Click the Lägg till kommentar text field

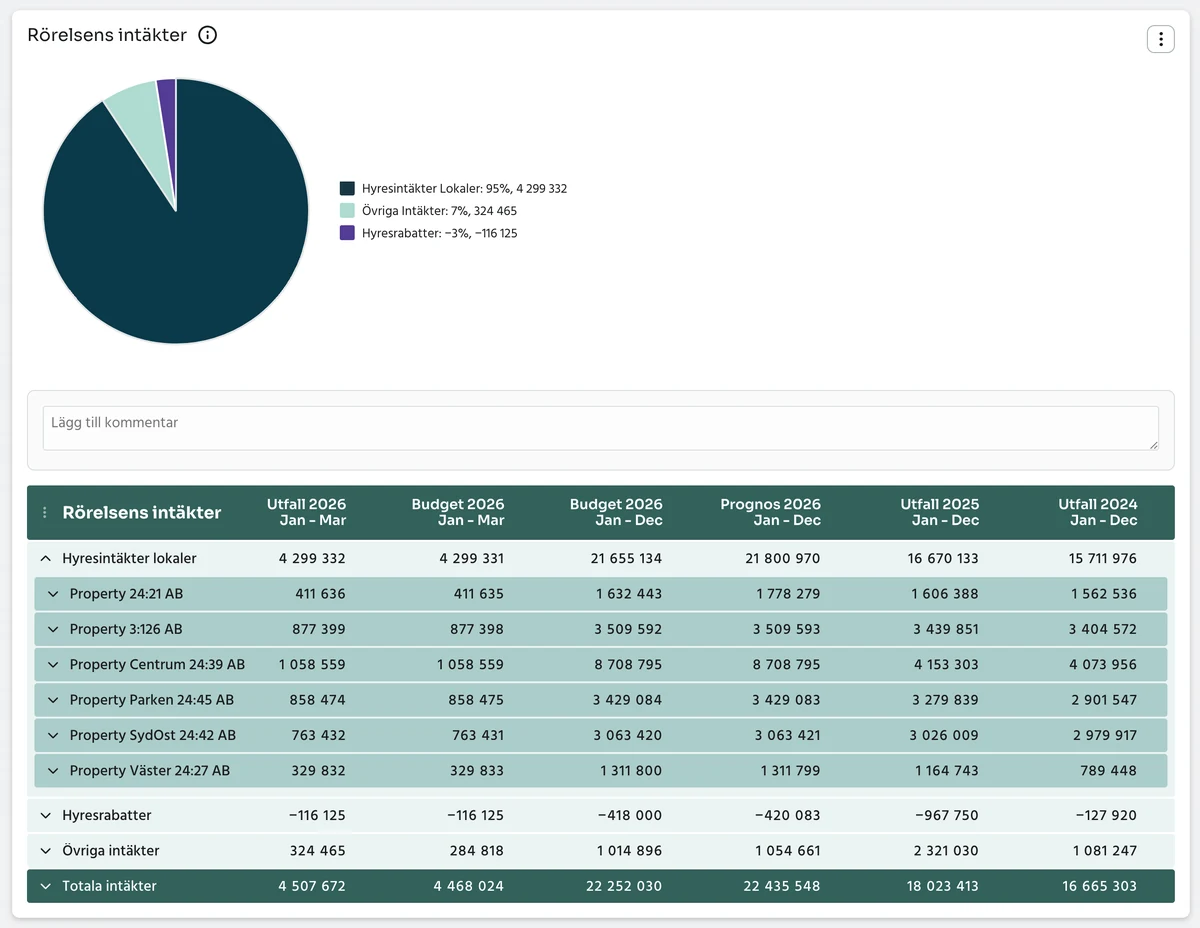click(600, 428)
